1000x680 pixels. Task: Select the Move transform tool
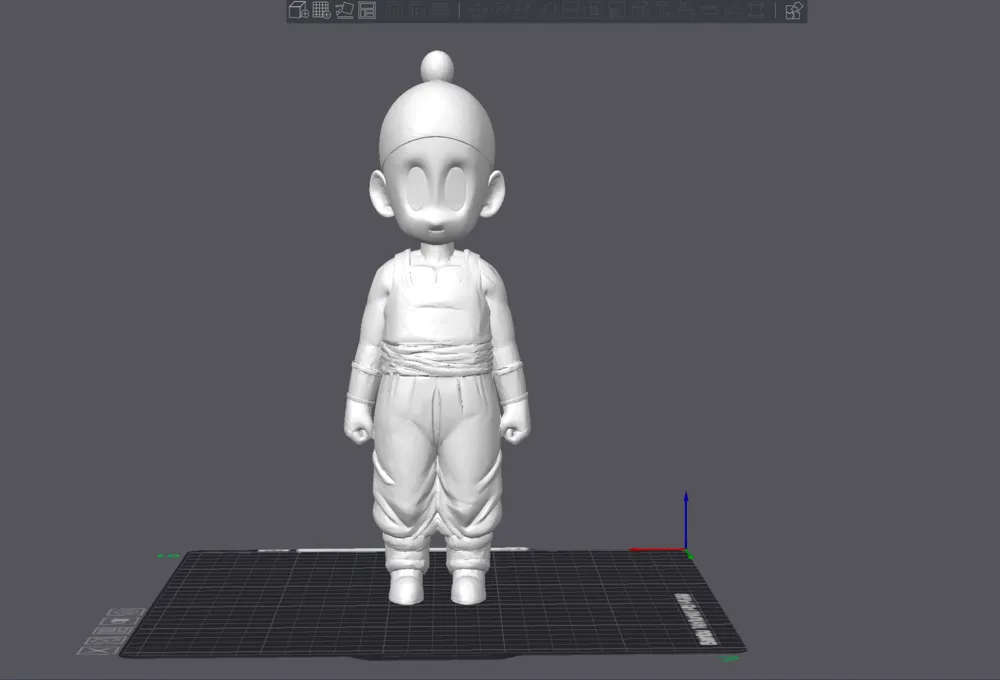click(477, 12)
